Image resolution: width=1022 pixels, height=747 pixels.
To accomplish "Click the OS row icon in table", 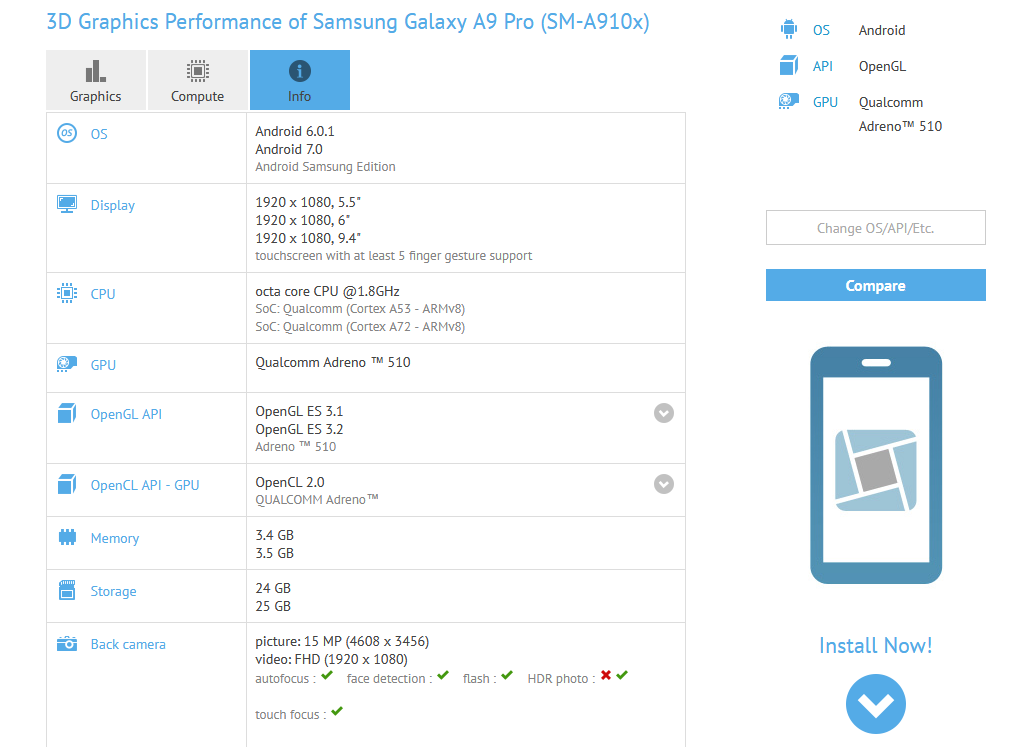I will tap(67, 133).
